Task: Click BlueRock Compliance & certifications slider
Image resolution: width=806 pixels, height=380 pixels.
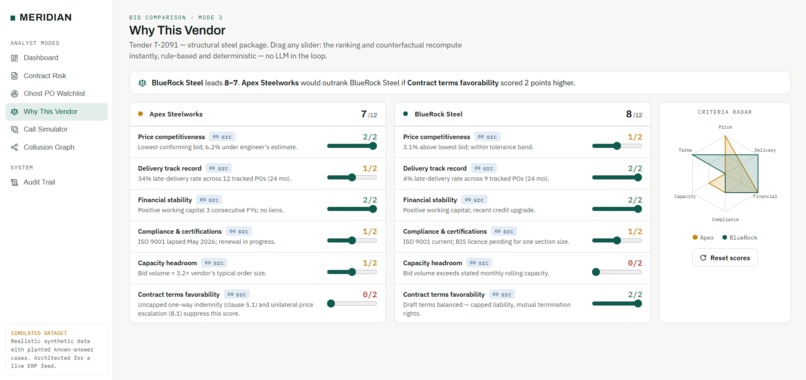Action: point(617,241)
